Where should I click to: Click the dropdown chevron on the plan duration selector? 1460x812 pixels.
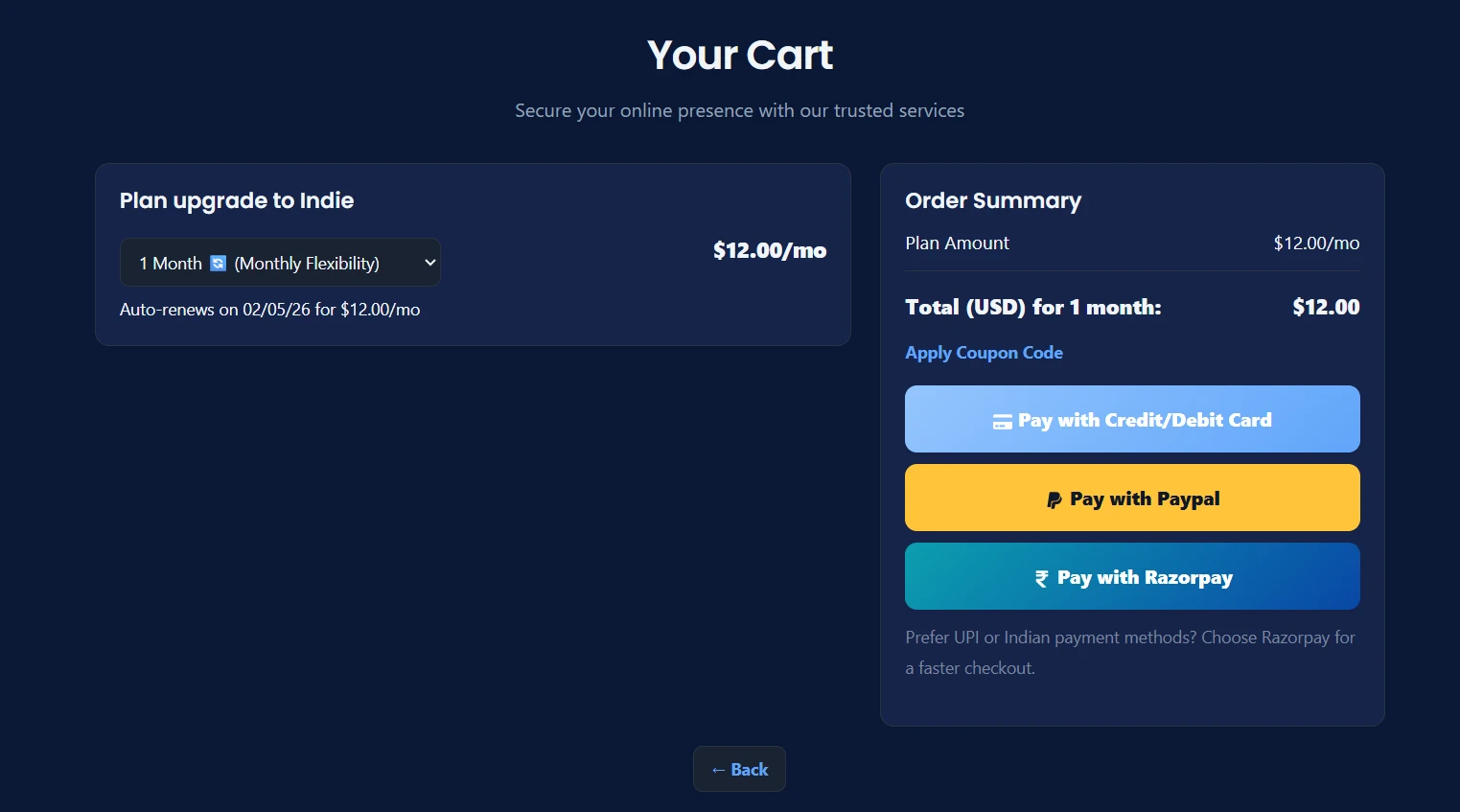tap(429, 262)
